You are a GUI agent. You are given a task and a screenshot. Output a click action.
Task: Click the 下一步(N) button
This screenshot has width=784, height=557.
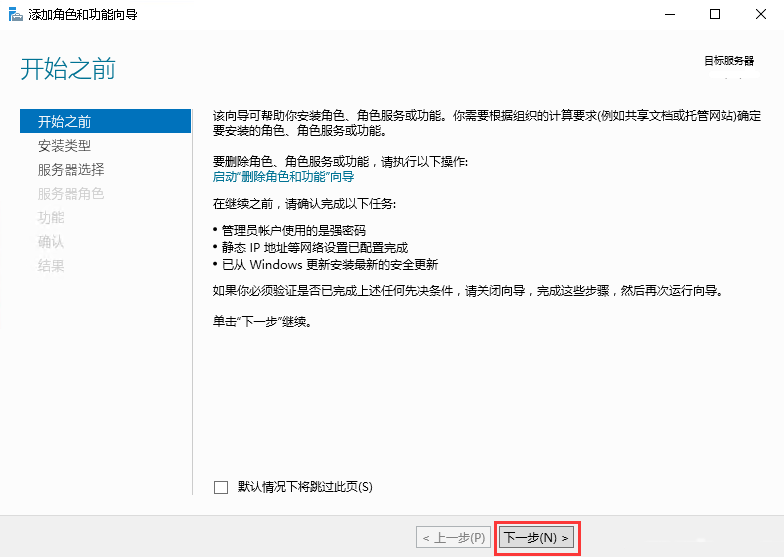[x=536, y=538]
